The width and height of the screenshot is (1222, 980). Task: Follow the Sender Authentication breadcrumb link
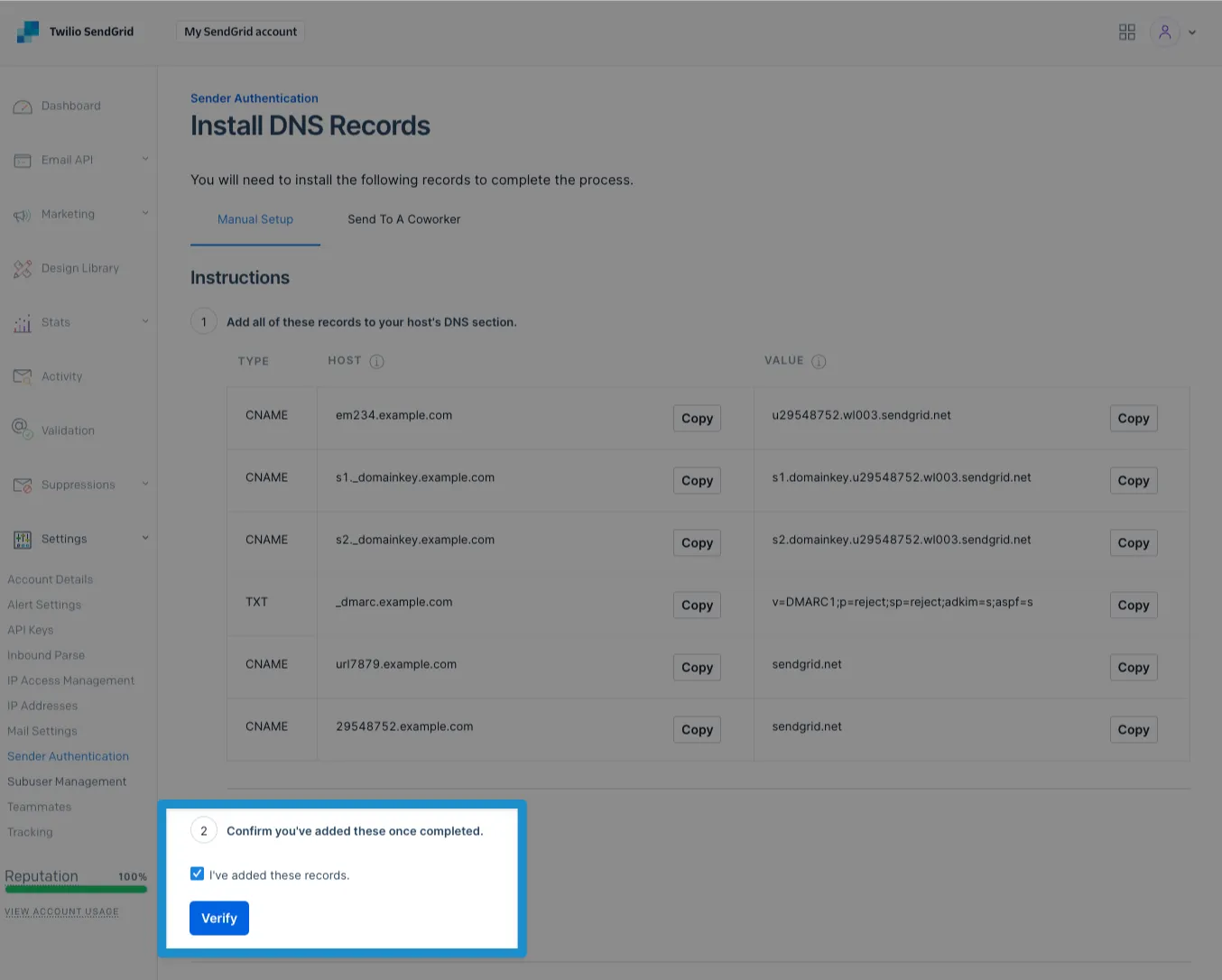point(255,98)
